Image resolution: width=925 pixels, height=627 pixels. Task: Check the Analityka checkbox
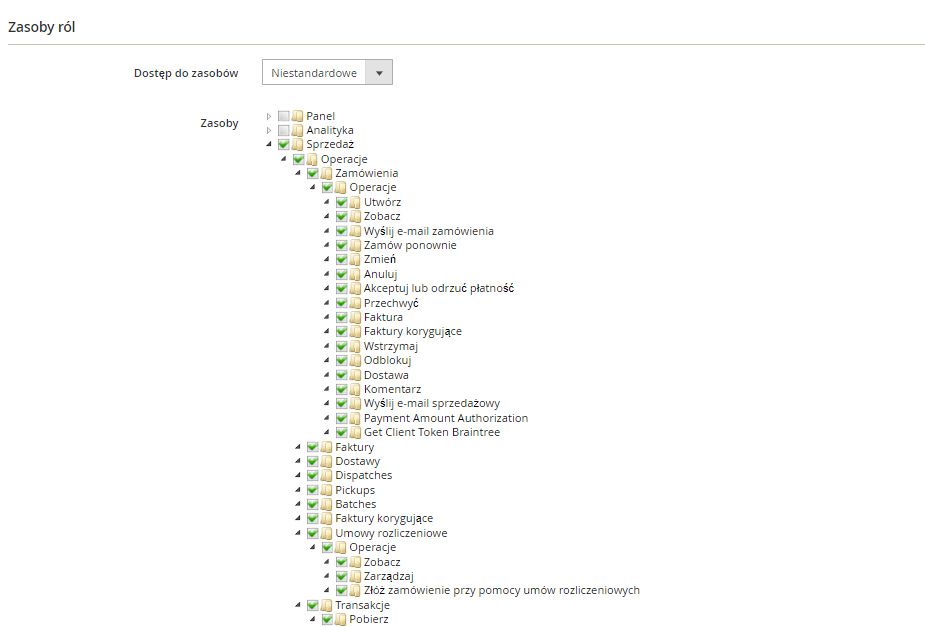284,130
